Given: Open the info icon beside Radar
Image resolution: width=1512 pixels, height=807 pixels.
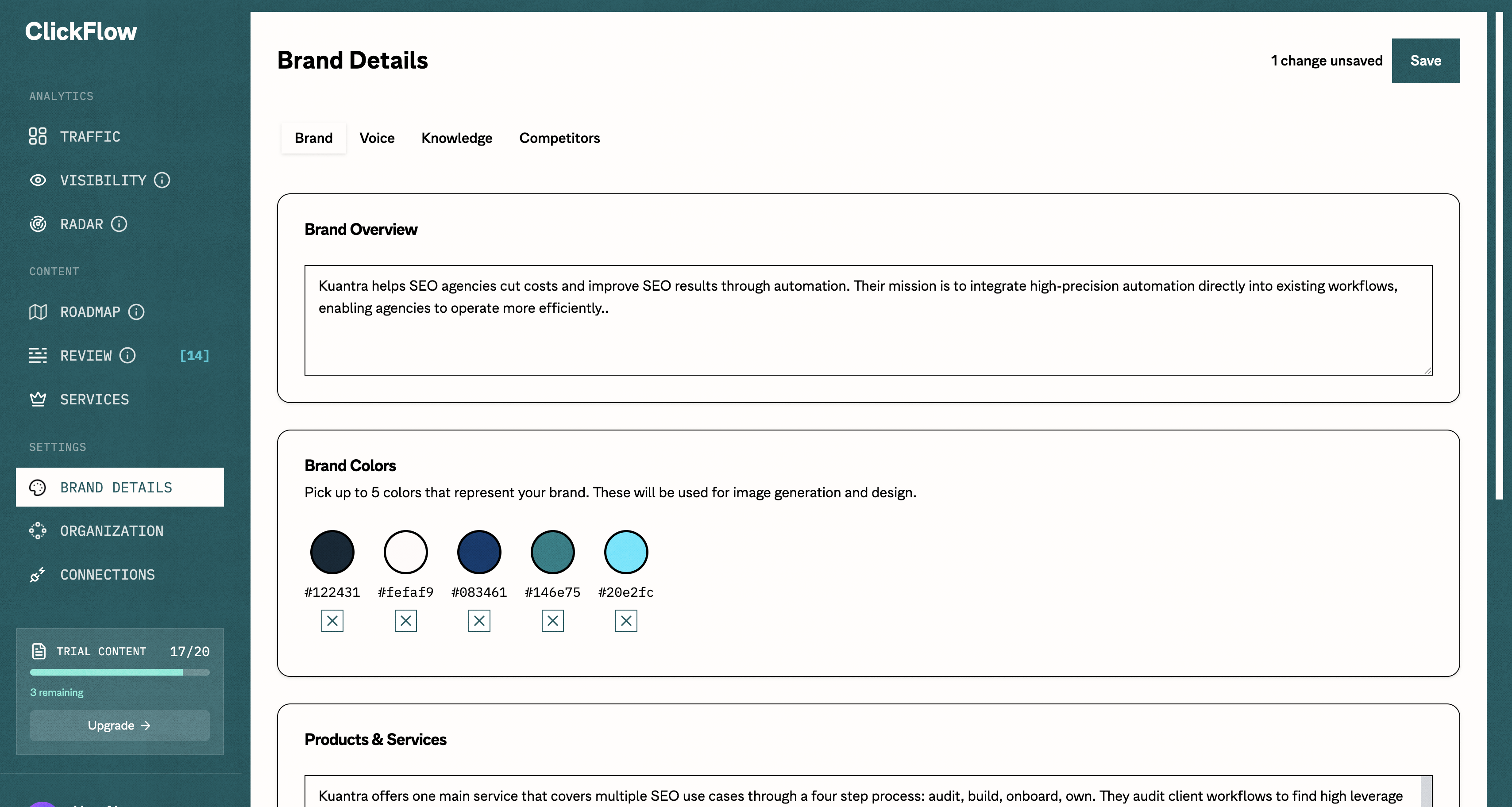Looking at the screenshot, I should (119, 224).
